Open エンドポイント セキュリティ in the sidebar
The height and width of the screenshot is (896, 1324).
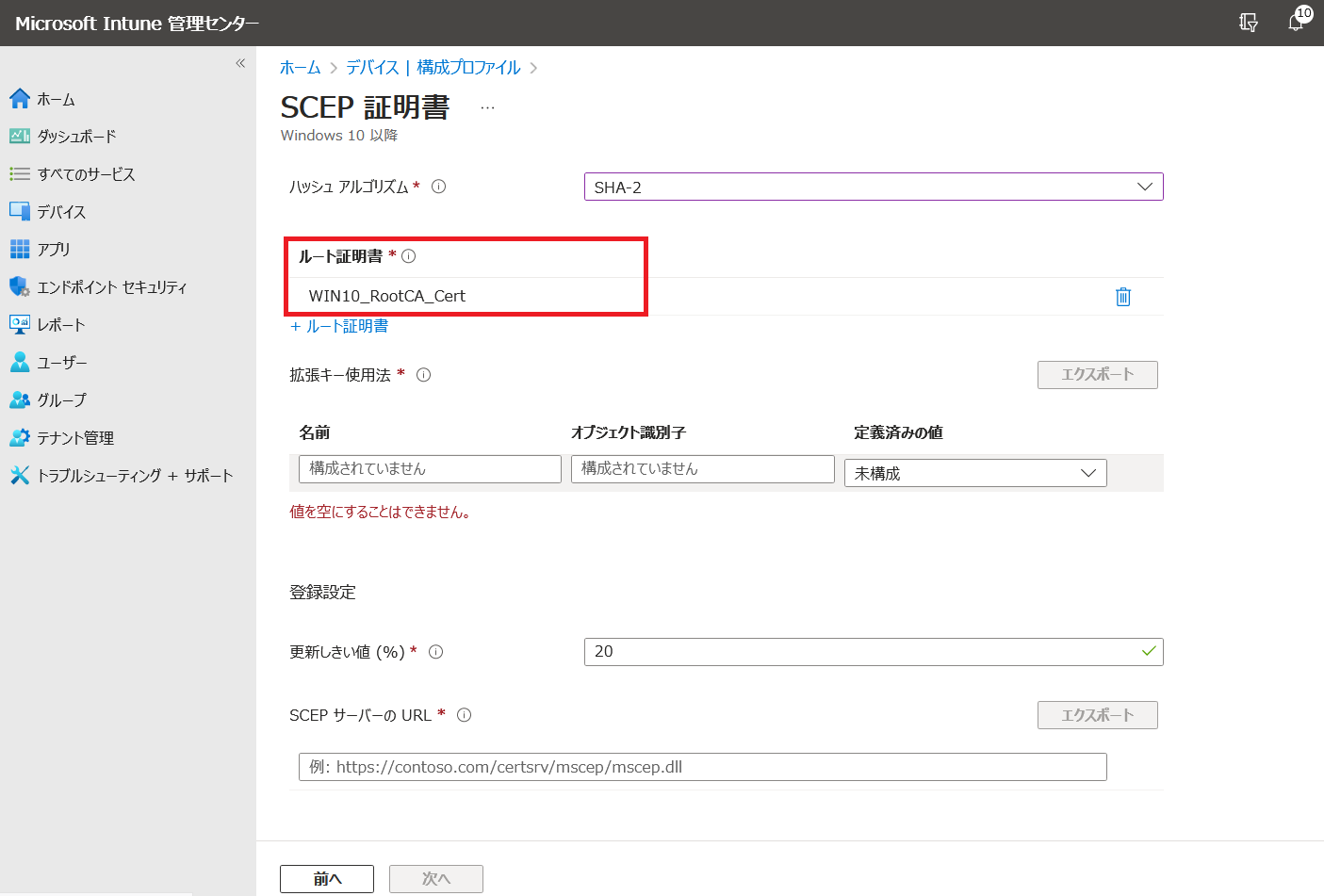tap(112, 287)
